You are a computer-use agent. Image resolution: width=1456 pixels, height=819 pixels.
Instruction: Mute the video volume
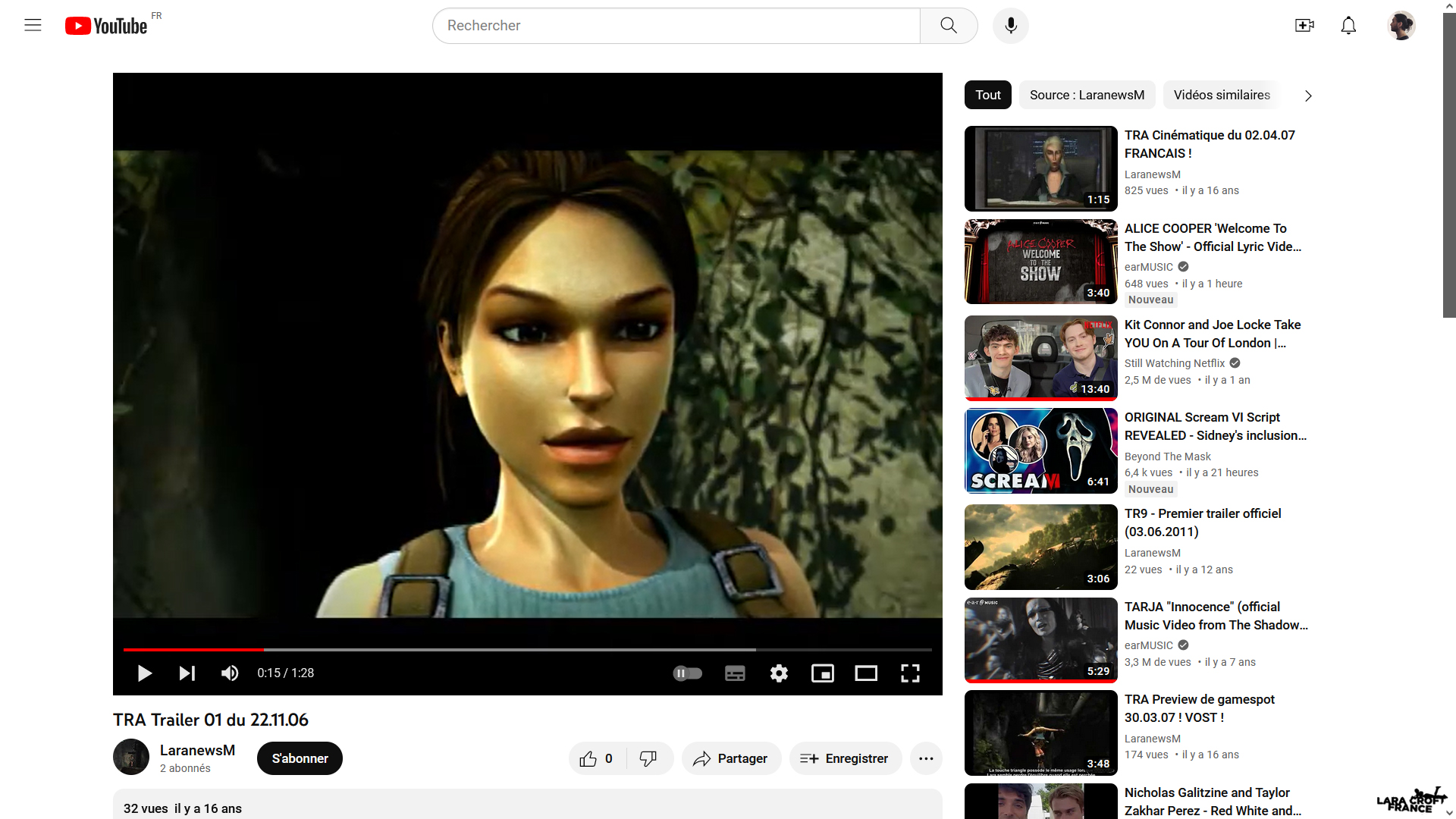[230, 673]
